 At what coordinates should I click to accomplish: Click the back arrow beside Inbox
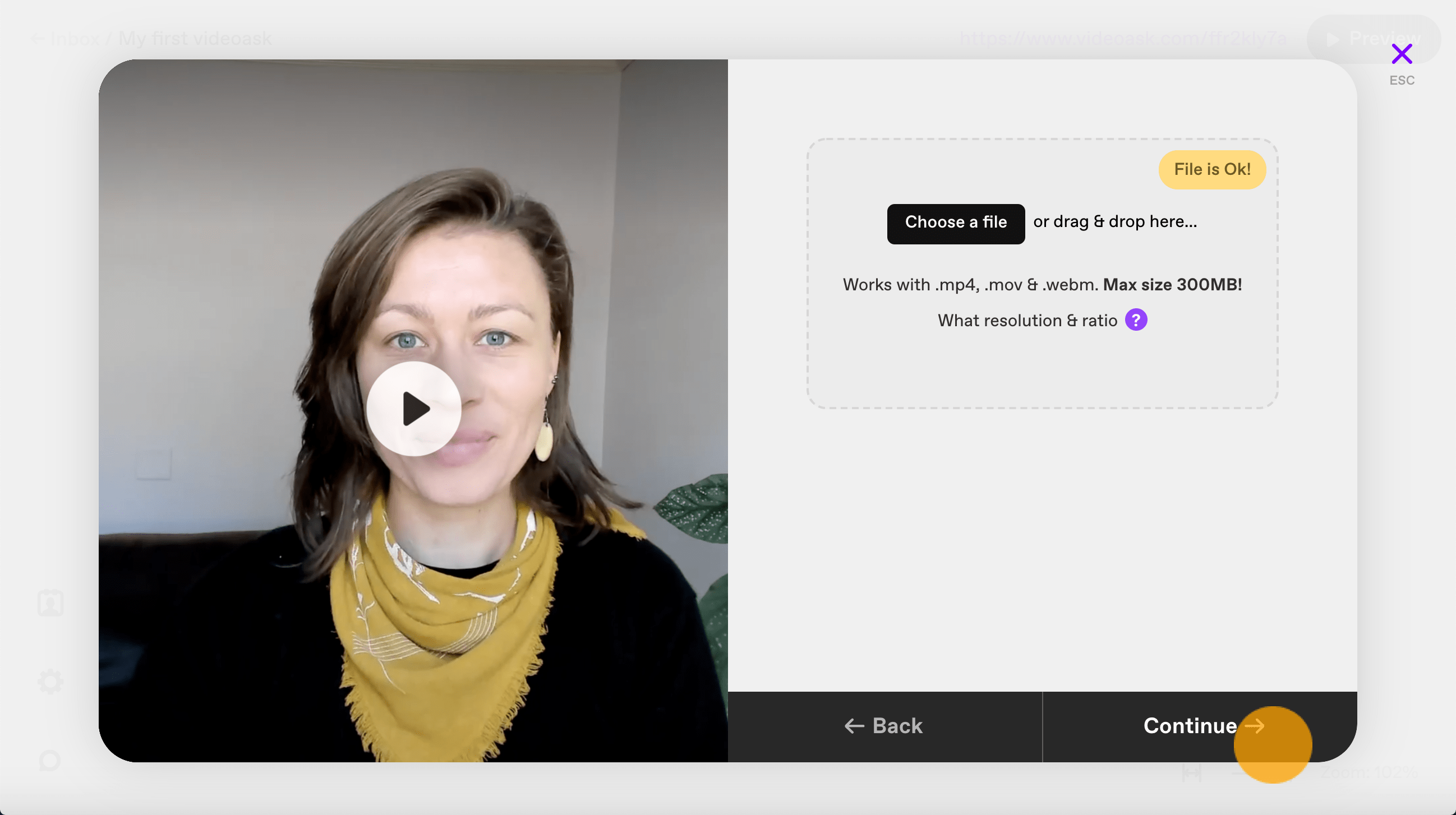38,39
